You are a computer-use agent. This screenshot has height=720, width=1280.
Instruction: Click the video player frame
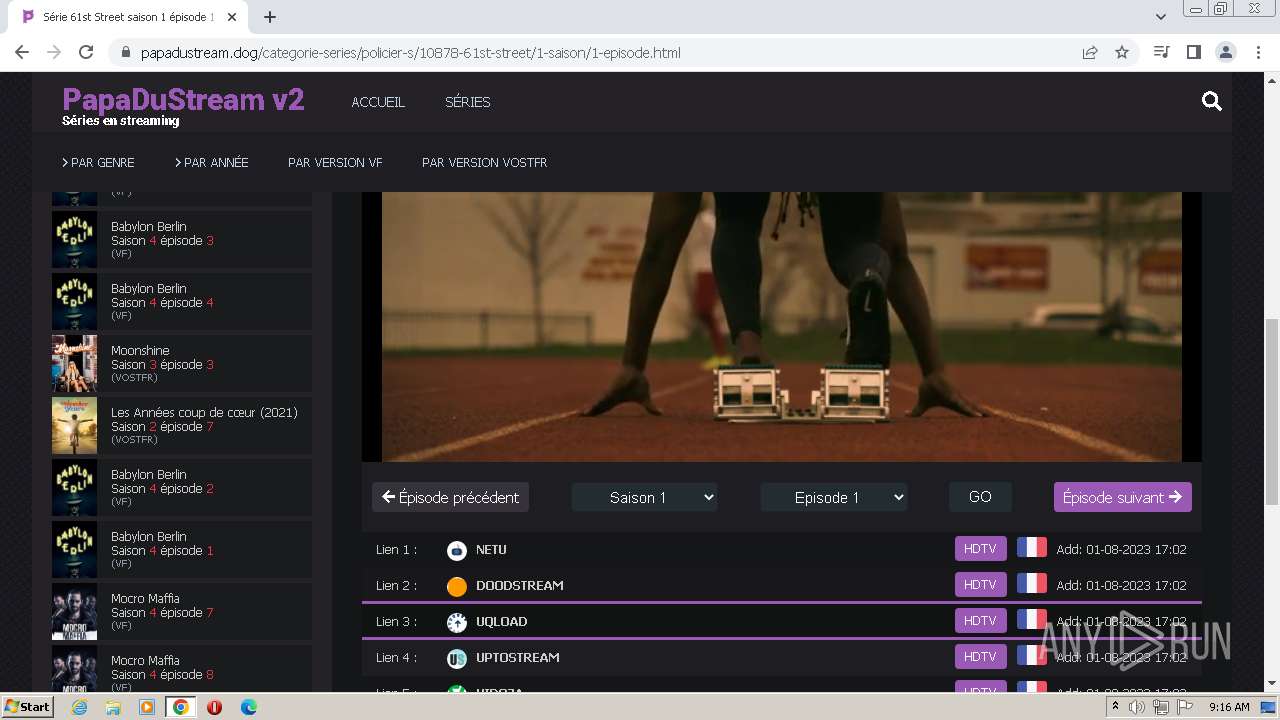(782, 327)
